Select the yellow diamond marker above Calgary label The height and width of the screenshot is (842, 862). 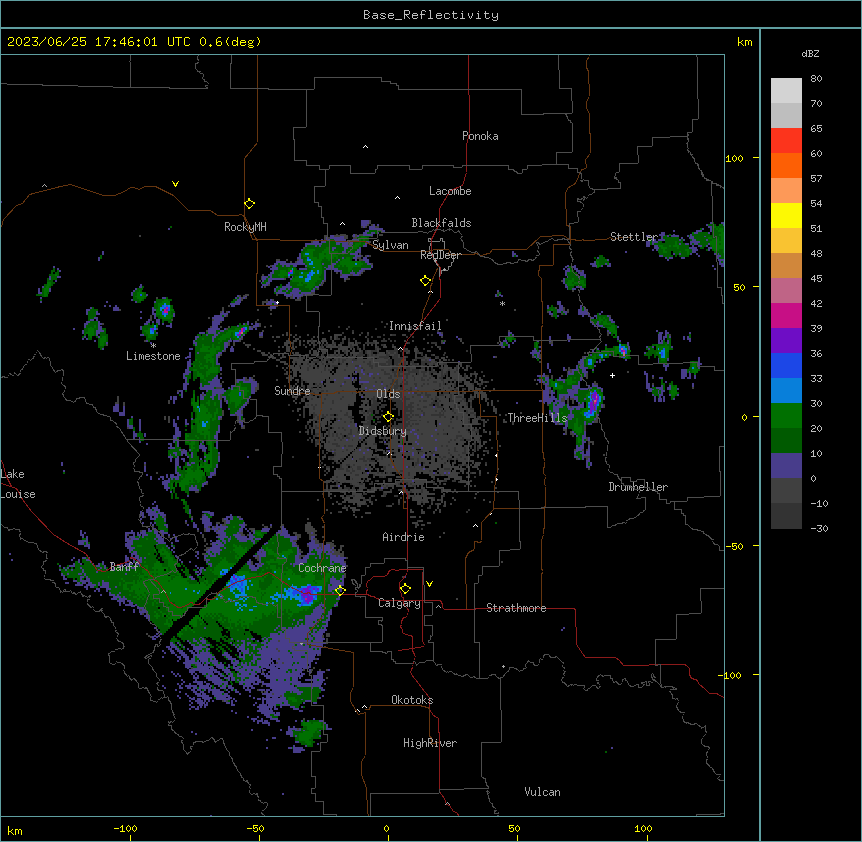405,589
